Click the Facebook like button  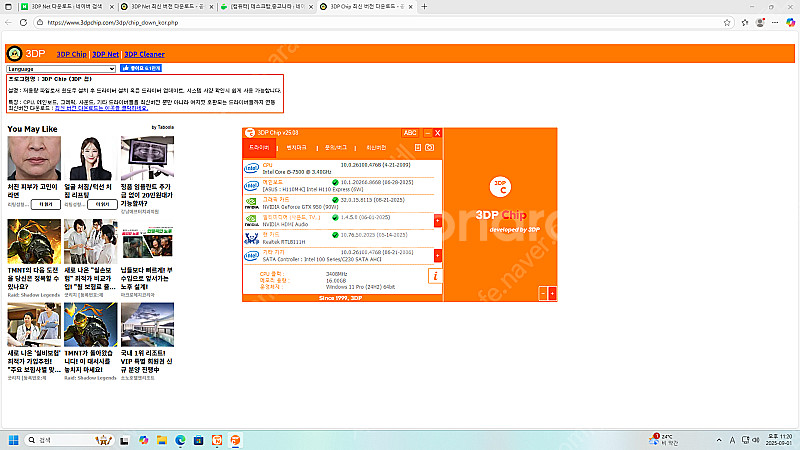point(141,68)
